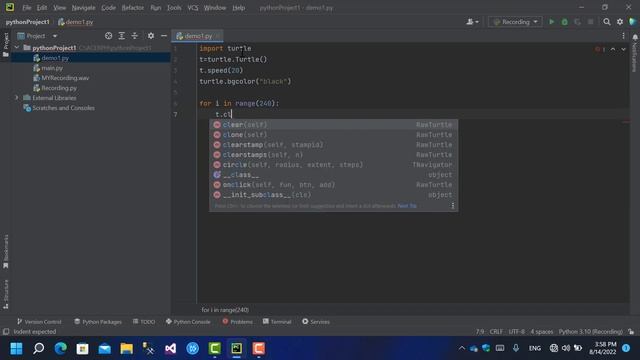Select Recording.py in Project tree
640x360 pixels.
pos(59,88)
